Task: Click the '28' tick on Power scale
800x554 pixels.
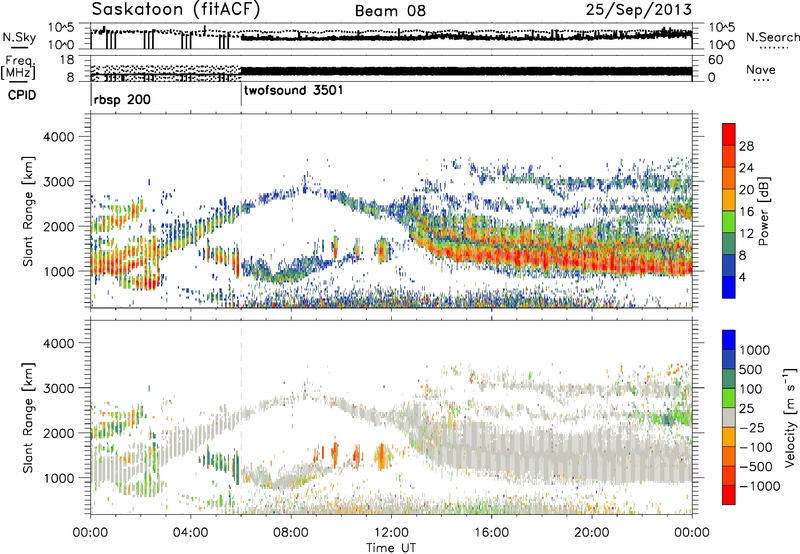Action: [x=746, y=146]
